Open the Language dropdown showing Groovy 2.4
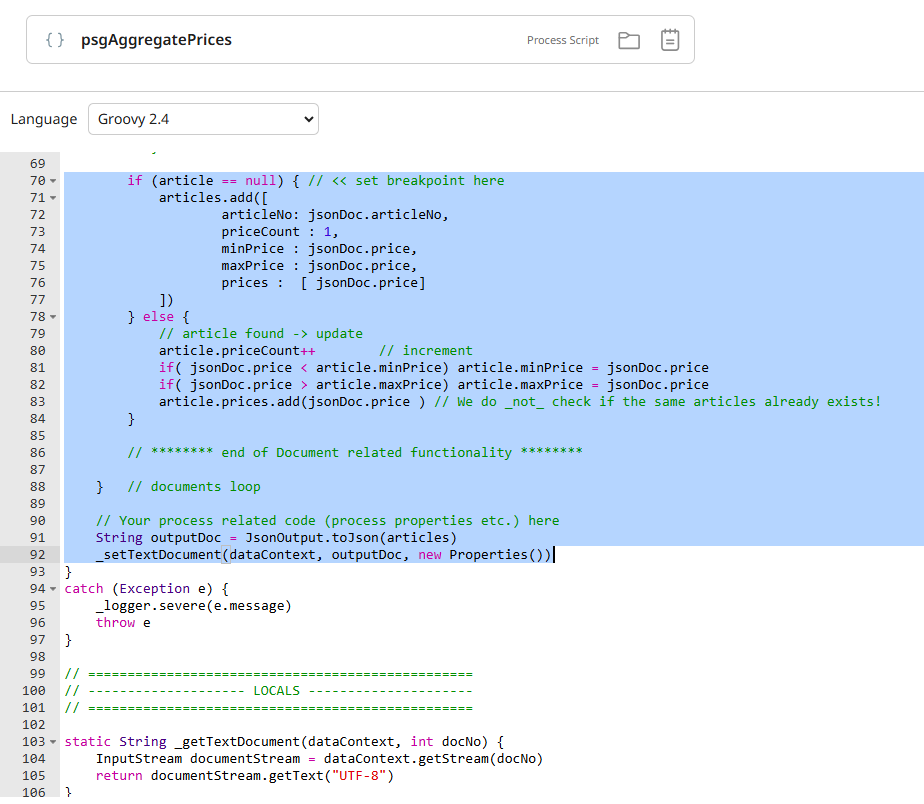 click(x=203, y=119)
